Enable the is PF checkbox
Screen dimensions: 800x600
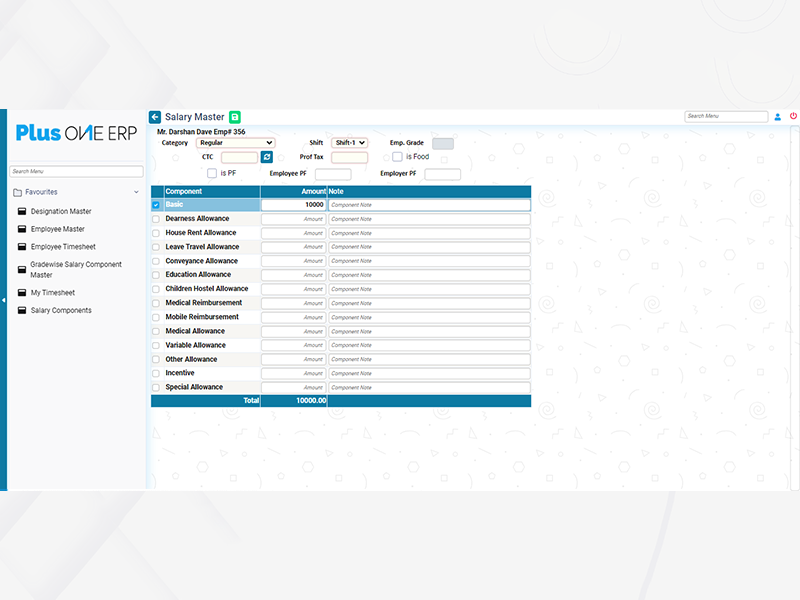pos(212,173)
